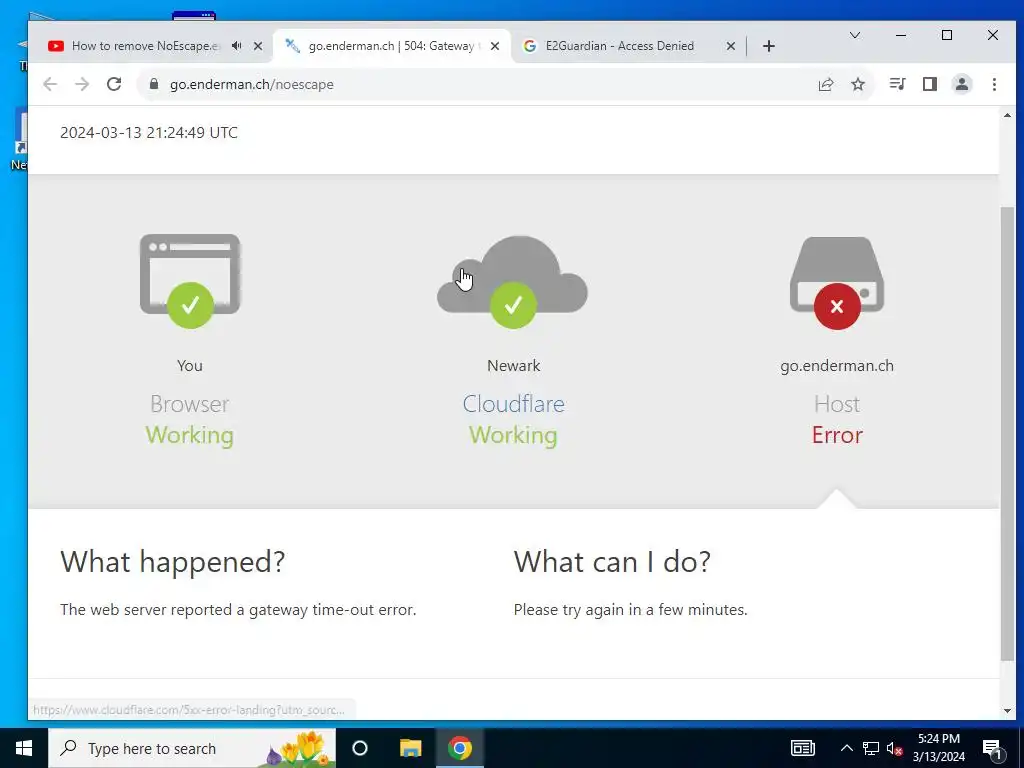Screen dimensions: 1024x768
Task: Open a new tab
Action: point(769,46)
